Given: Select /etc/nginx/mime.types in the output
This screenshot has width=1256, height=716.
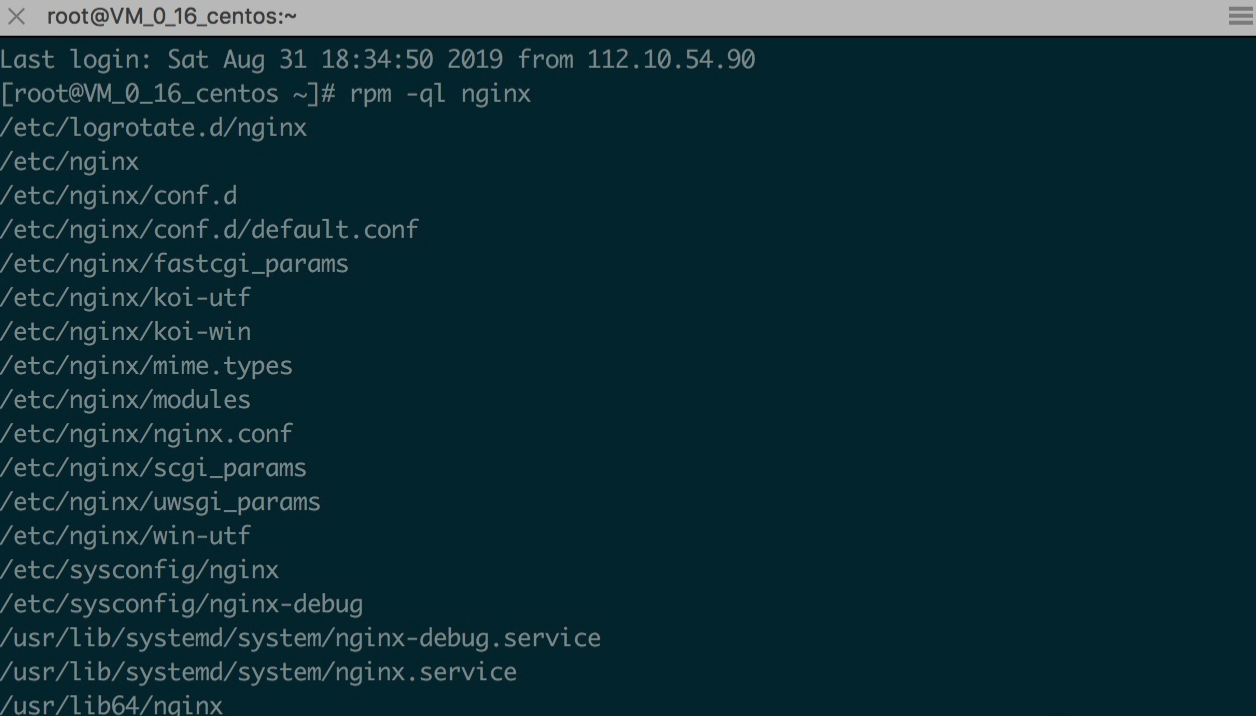Looking at the screenshot, I should 146,365.
